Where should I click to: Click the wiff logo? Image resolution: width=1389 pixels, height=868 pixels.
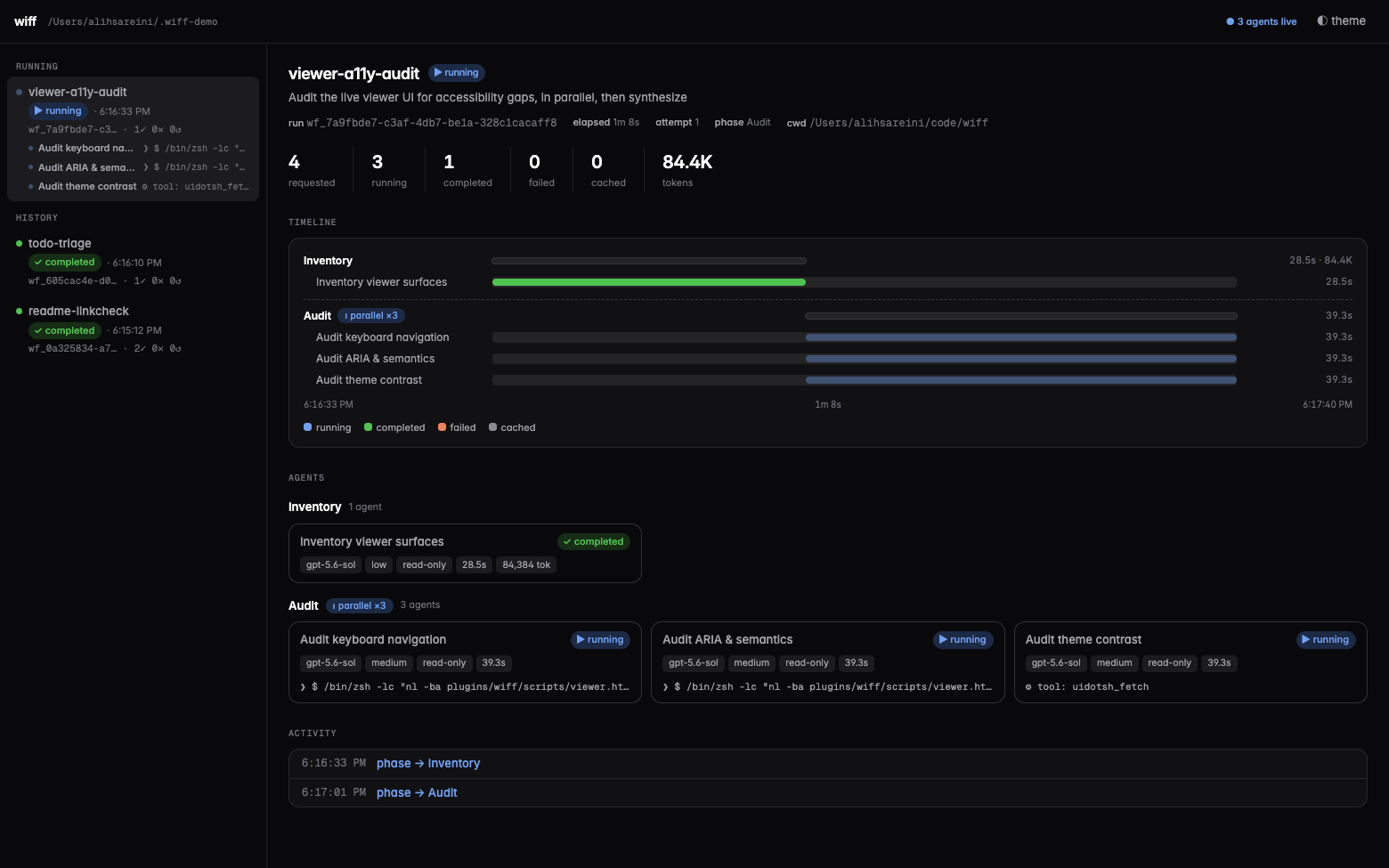pos(25,21)
